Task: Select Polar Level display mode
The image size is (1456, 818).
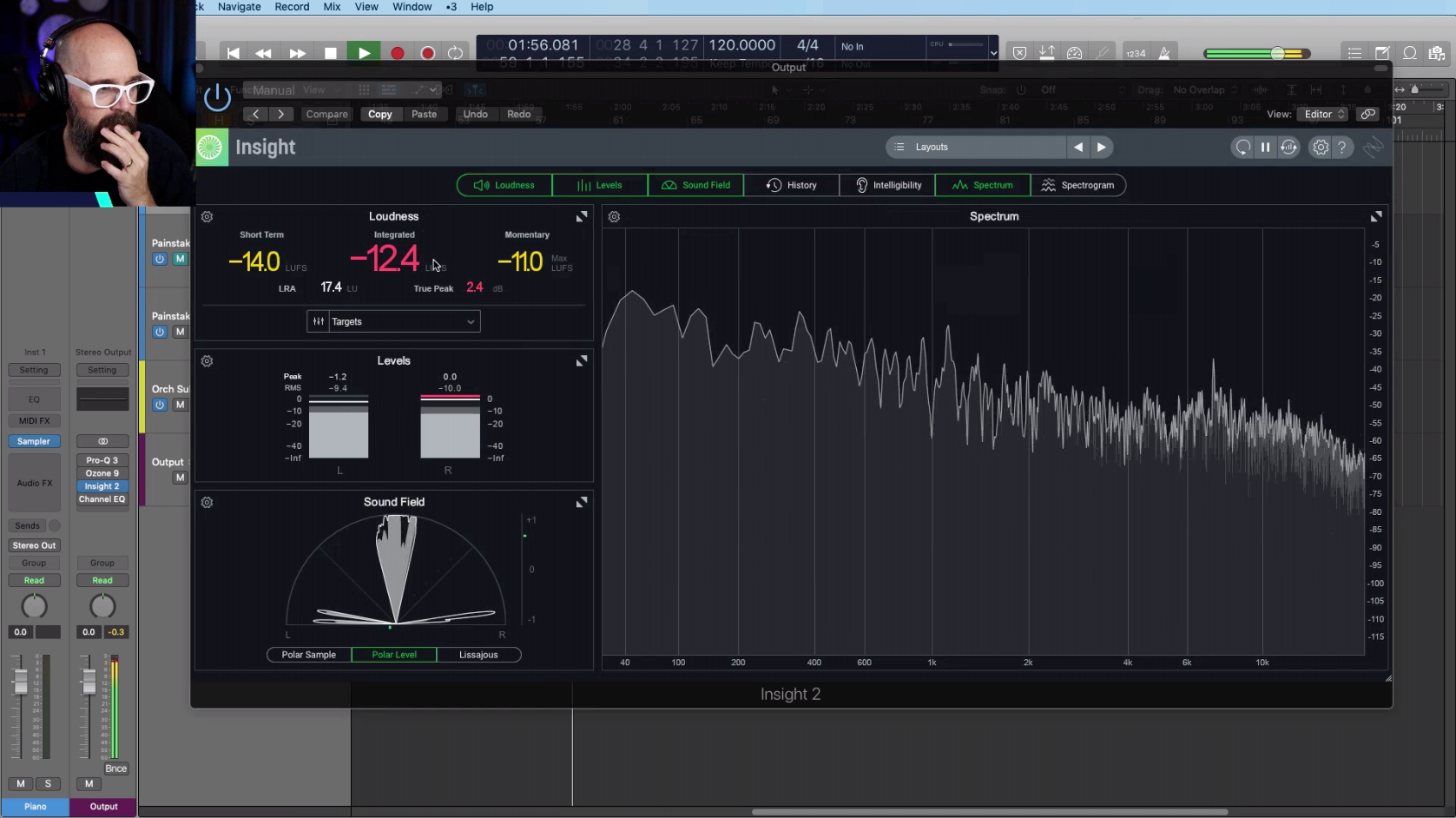Action: point(394,655)
